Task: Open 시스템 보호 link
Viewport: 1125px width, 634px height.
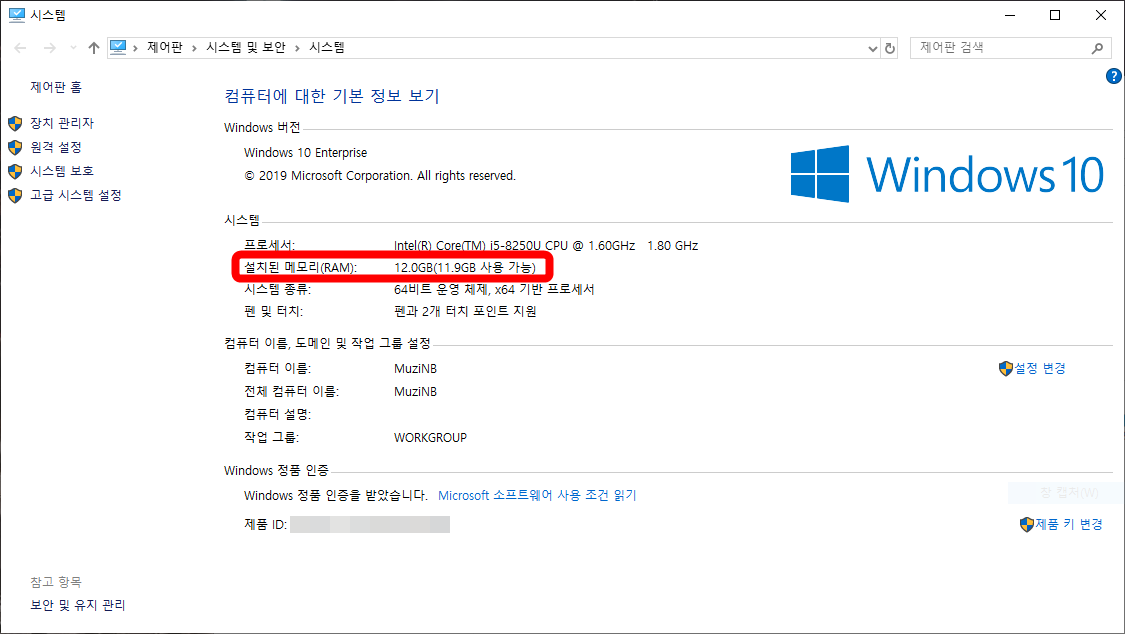Action: point(62,171)
